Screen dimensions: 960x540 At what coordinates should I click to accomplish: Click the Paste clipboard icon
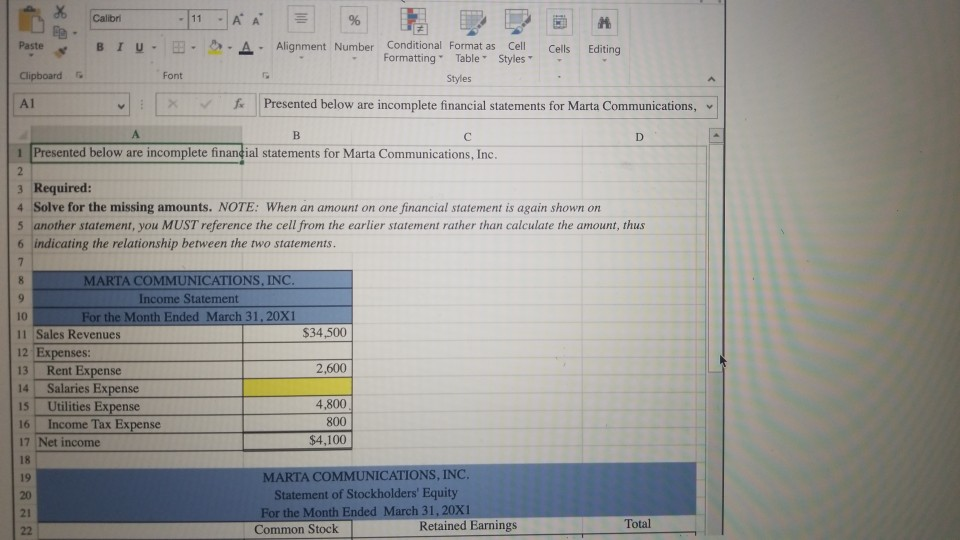pyautogui.click(x=30, y=20)
